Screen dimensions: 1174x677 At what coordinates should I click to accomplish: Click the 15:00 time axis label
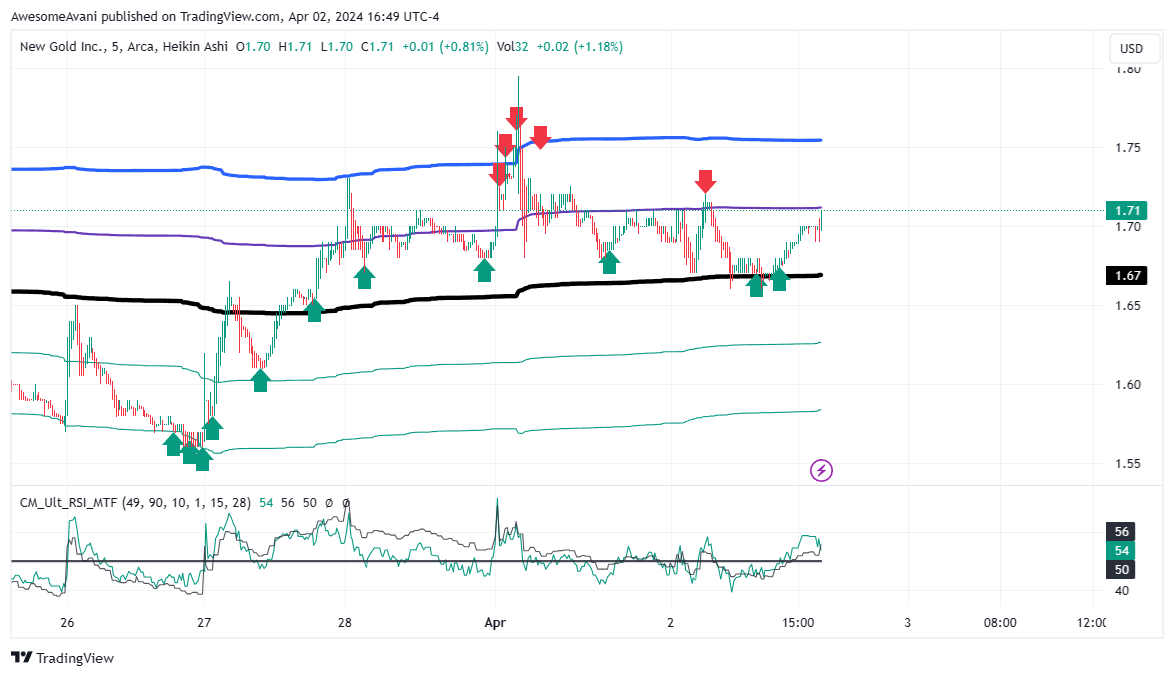pyautogui.click(x=798, y=622)
